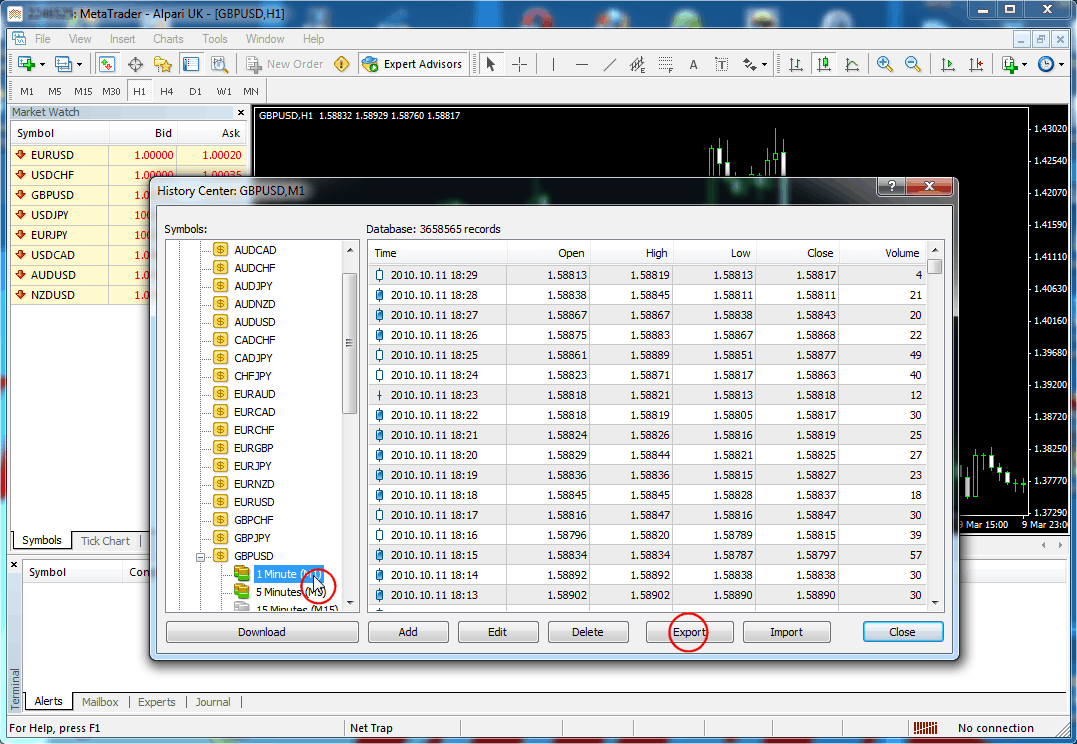
Task: Click the Delete button
Action: [588, 632]
